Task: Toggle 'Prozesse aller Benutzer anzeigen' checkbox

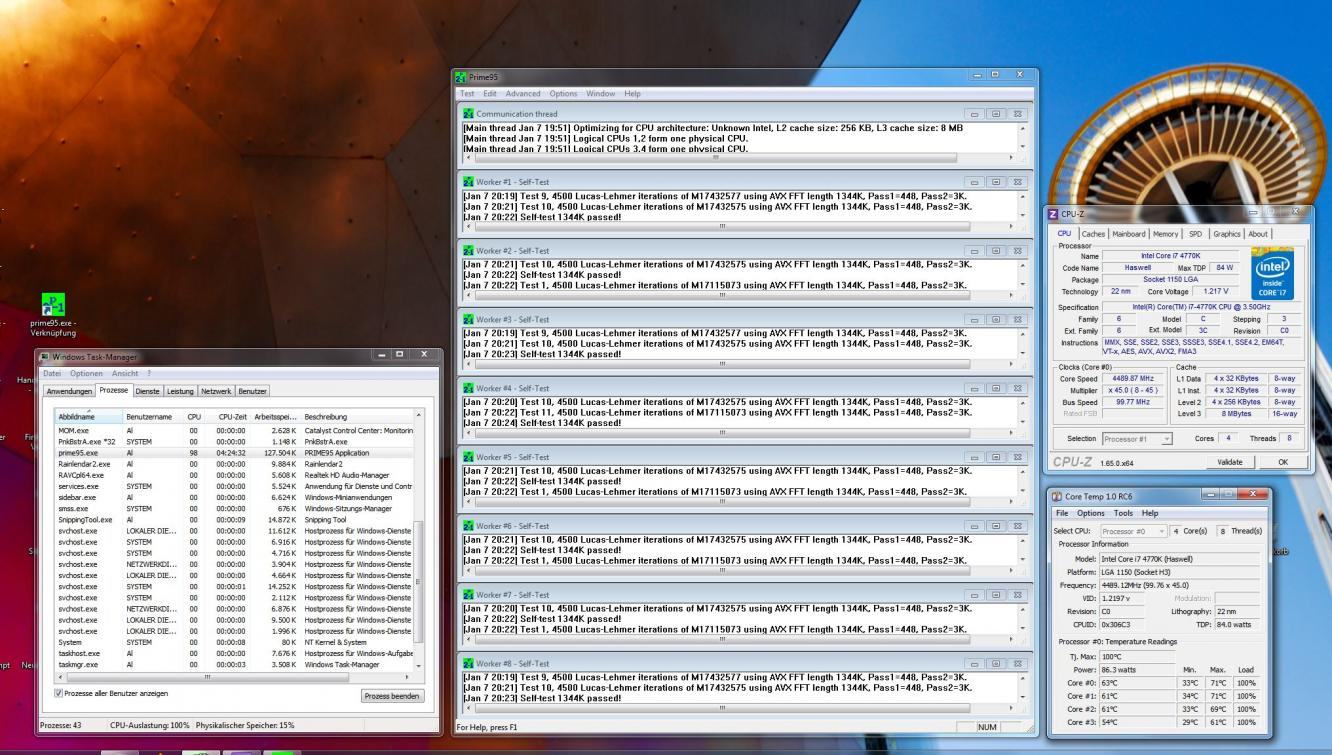Action: coord(58,693)
